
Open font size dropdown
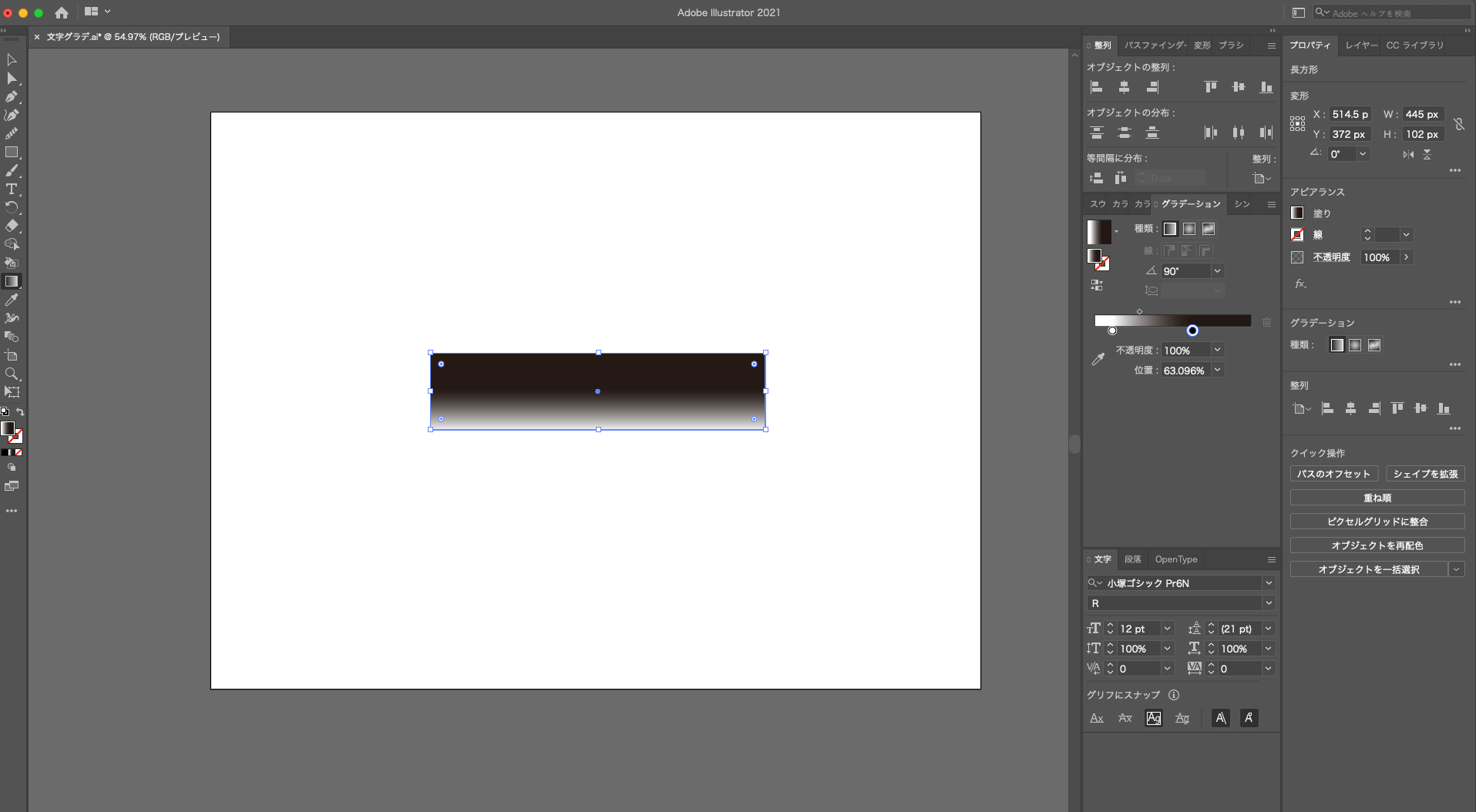pyautogui.click(x=1167, y=629)
